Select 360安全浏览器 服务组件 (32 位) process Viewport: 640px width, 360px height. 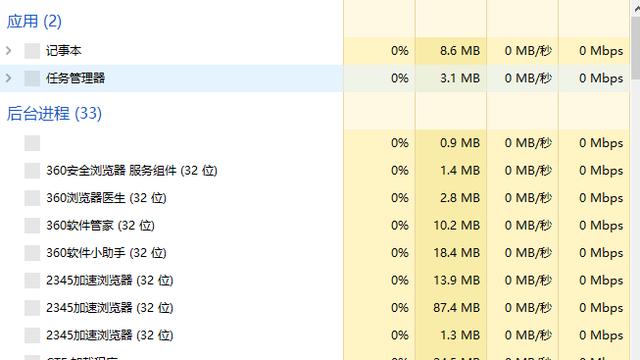pos(131,170)
